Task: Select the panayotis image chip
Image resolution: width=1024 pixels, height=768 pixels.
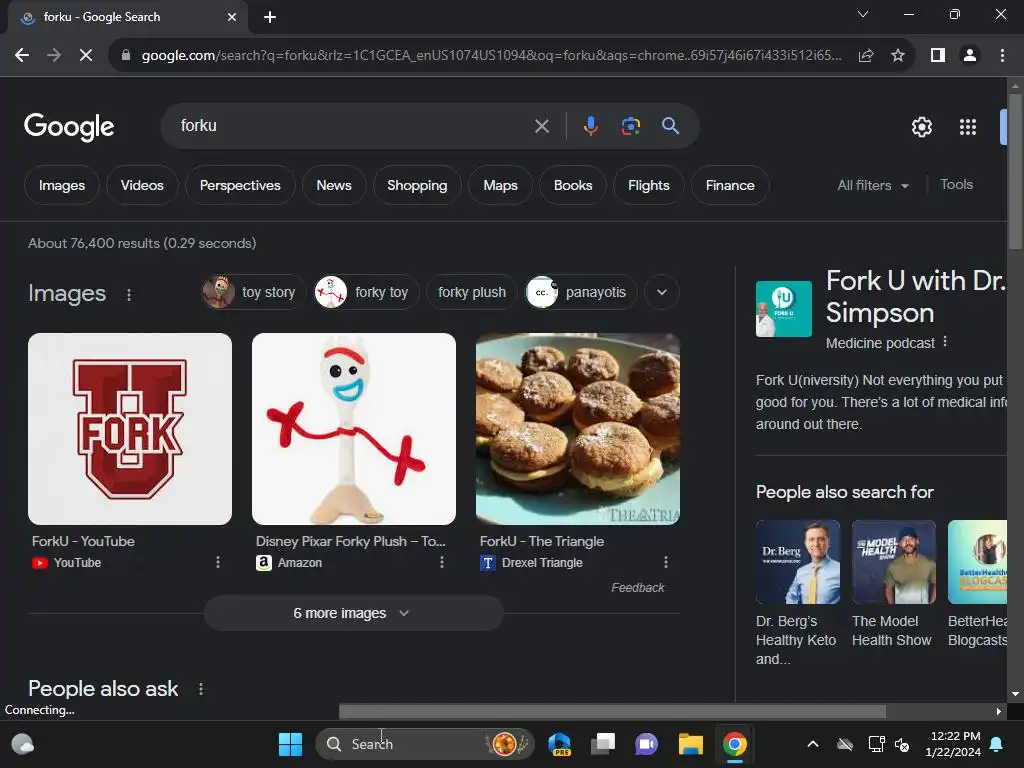Action: point(581,292)
